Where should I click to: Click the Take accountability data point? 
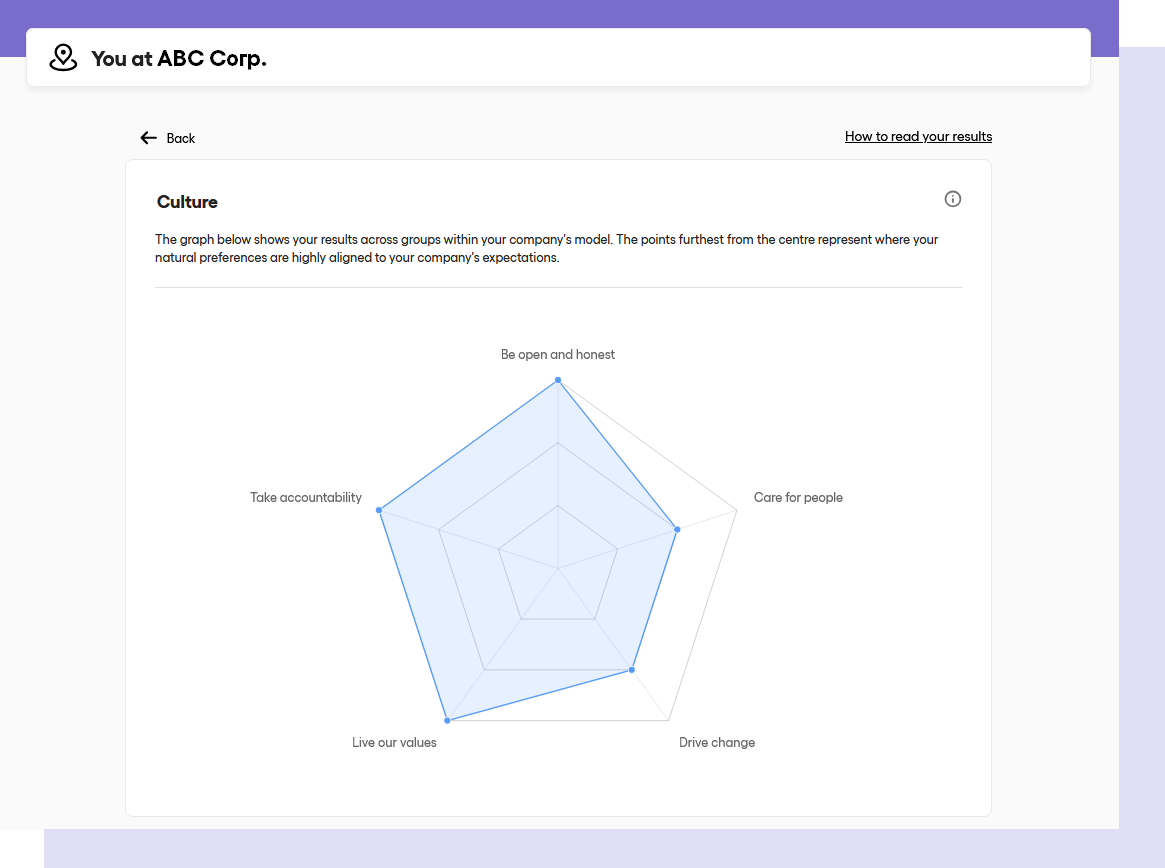coord(379,510)
